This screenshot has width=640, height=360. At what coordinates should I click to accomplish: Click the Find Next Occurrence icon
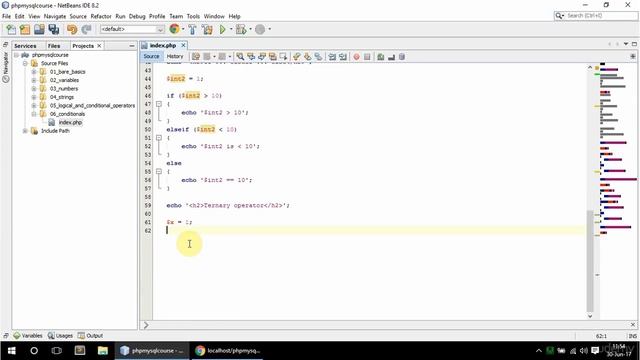point(262,57)
